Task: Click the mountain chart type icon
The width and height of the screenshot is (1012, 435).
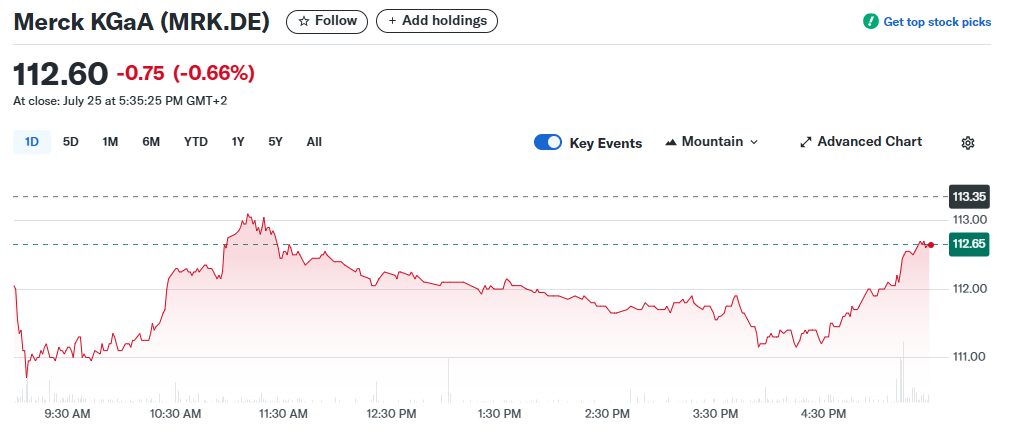Action: pyautogui.click(x=671, y=142)
